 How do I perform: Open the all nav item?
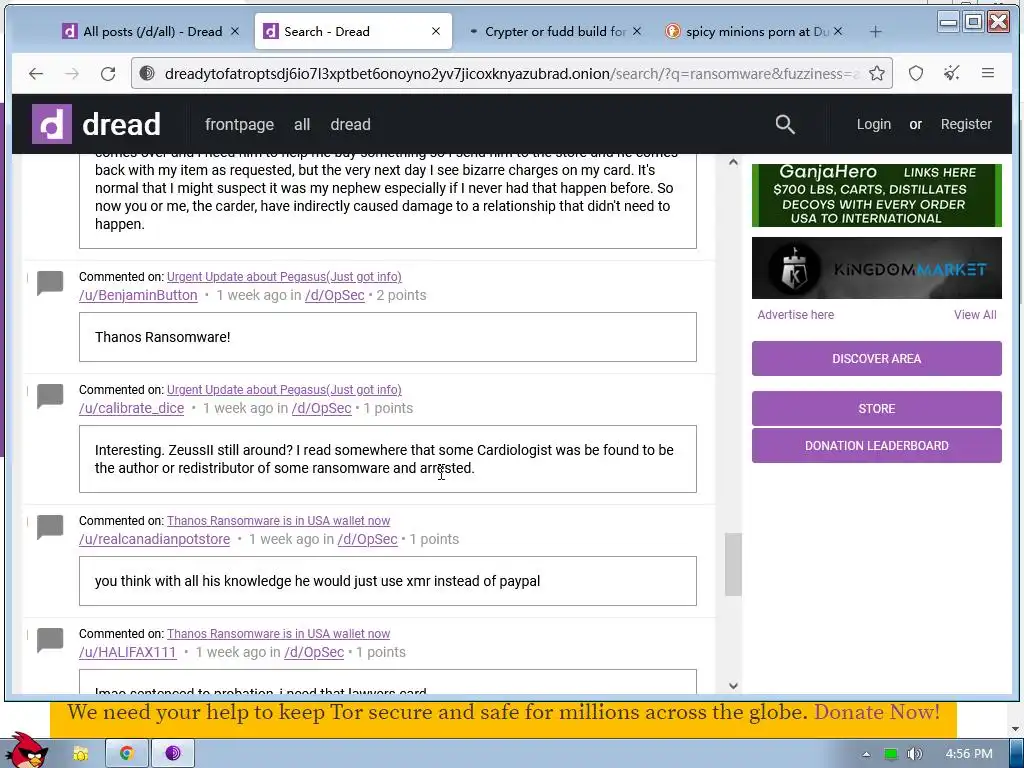(302, 124)
